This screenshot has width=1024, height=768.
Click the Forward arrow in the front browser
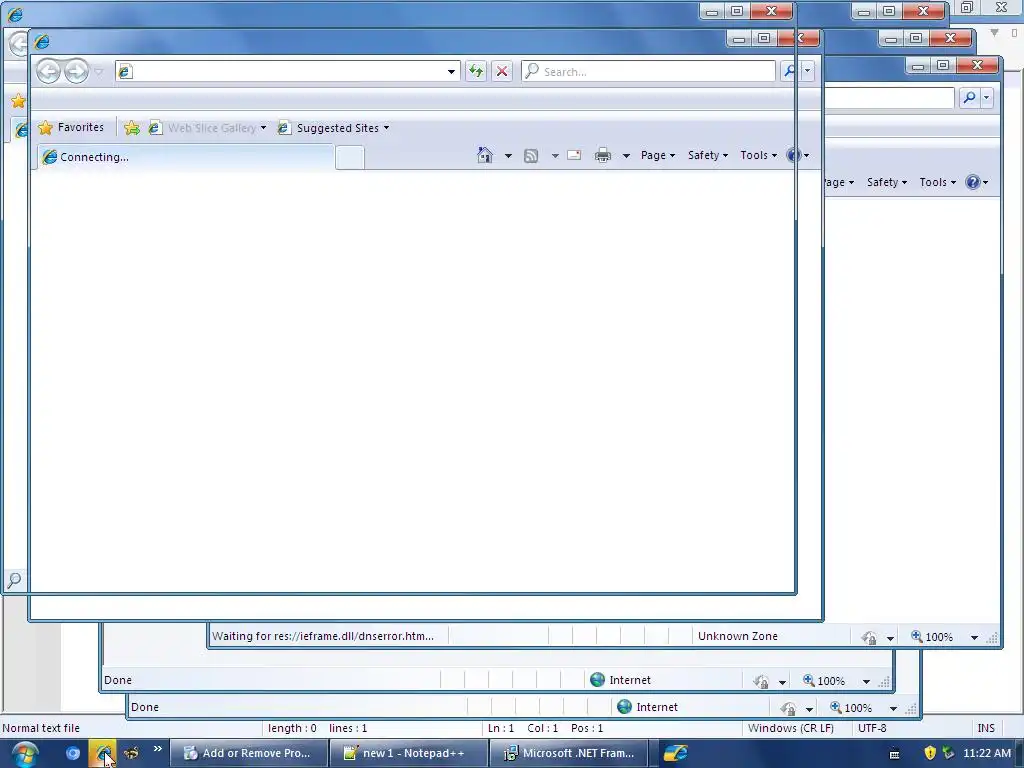pos(76,71)
